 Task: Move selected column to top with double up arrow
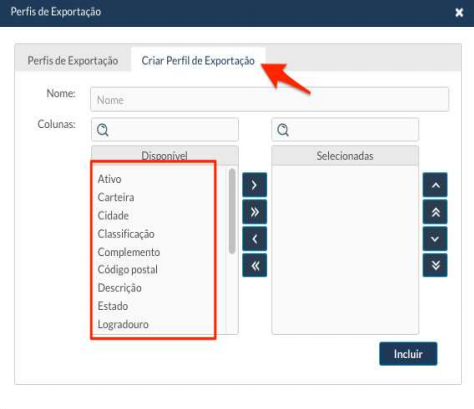435,212
